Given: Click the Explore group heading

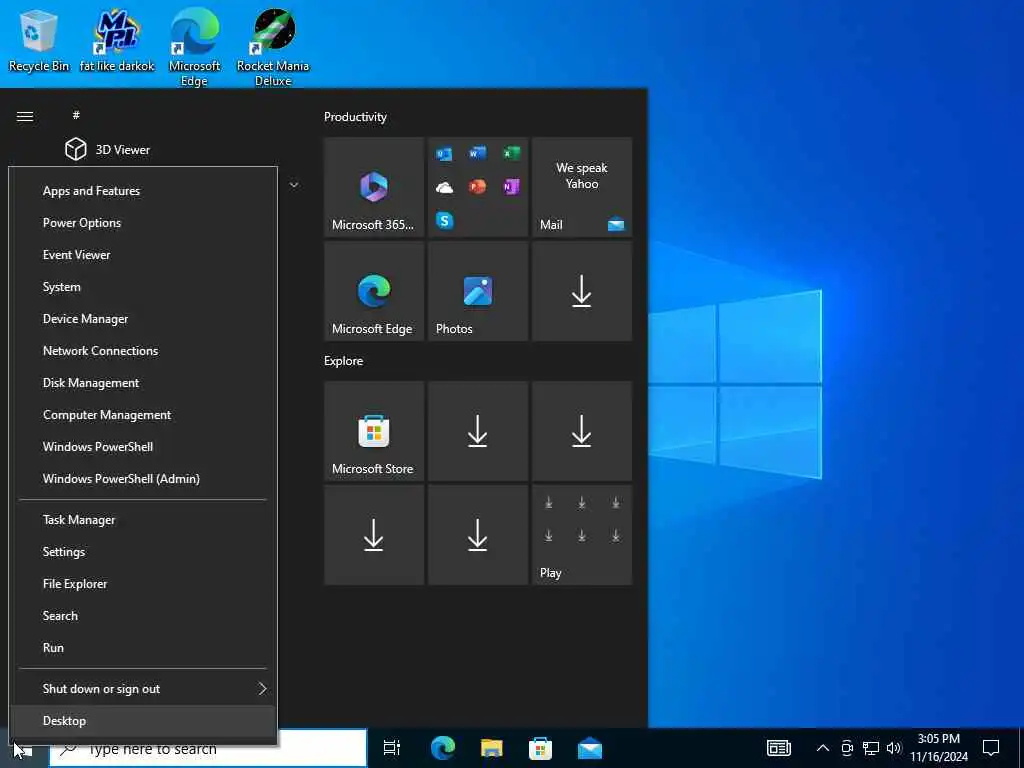Looking at the screenshot, I should point(344,361).
